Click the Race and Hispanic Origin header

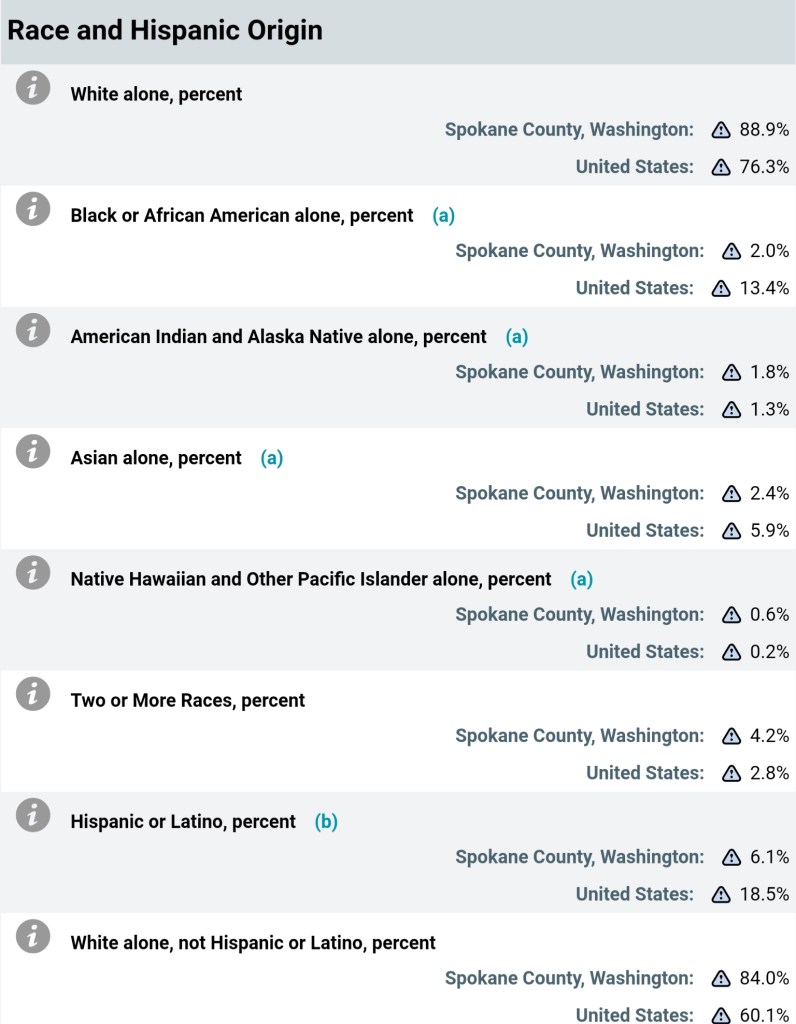pos(165,30)
